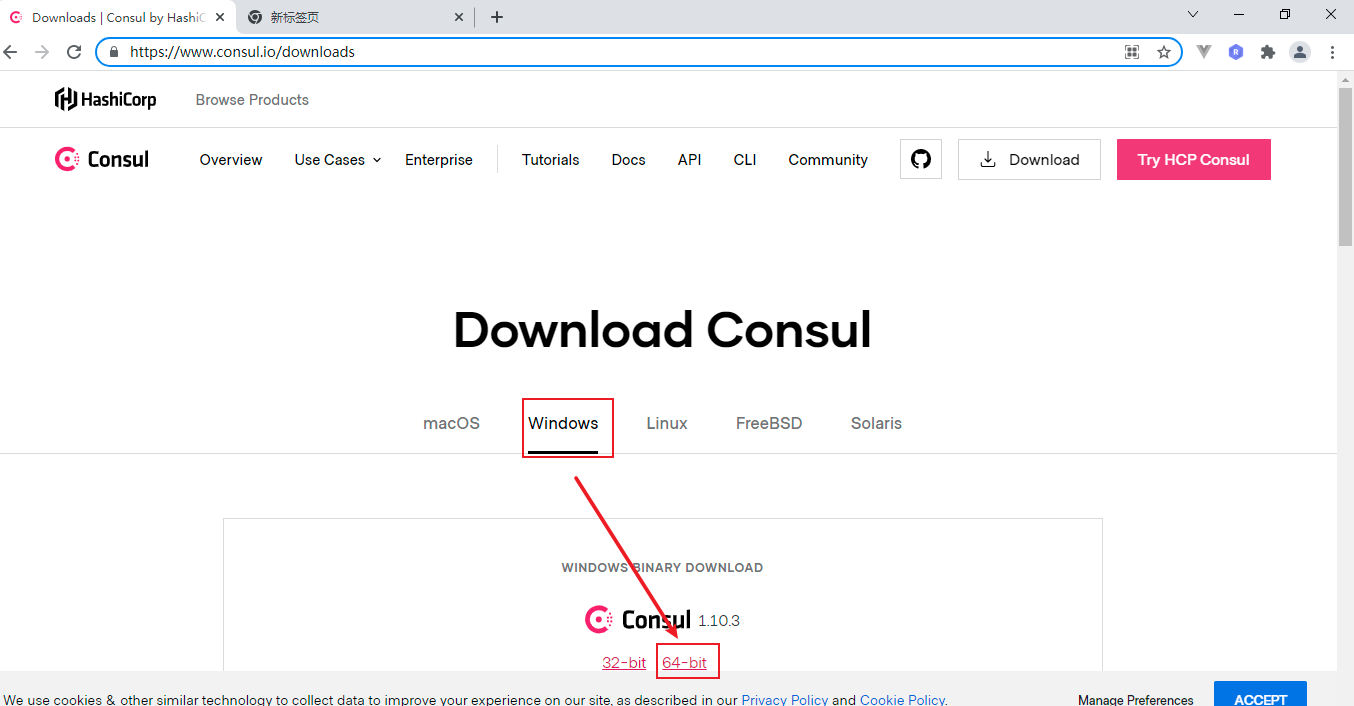
Task: Click Try HCP Consul button
Action: (1194, 159)
